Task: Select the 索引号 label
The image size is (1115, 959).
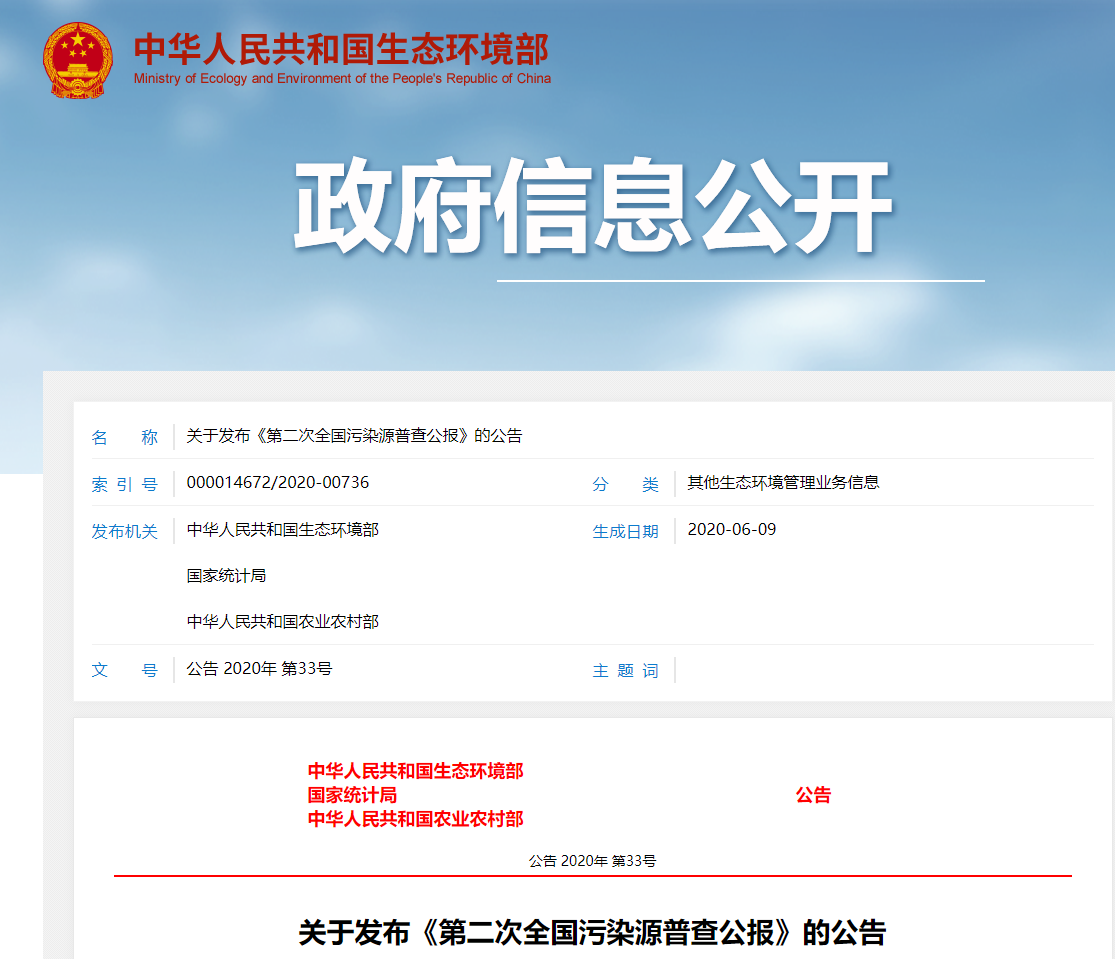Action: point(124,484)
